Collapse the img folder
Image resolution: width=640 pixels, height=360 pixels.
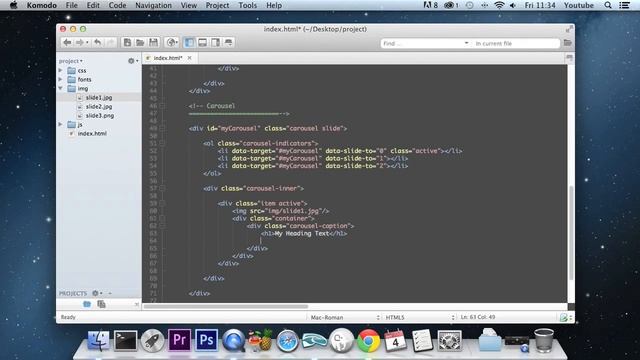point(60,88)
